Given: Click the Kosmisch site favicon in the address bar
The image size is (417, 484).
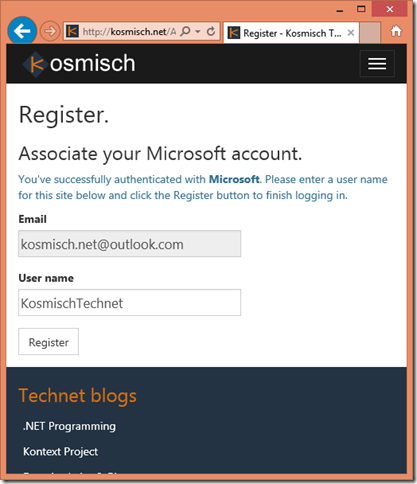Looking at the screenshot, I should (72, 32).
